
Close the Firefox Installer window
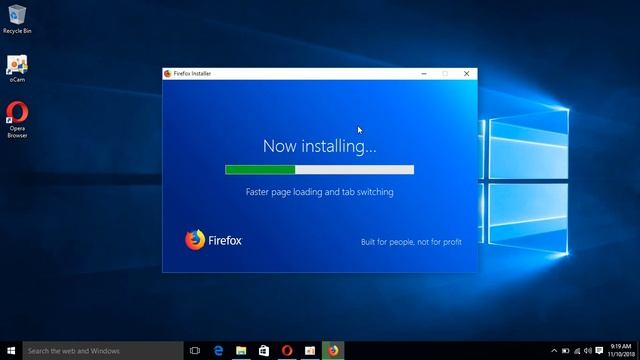467,73
